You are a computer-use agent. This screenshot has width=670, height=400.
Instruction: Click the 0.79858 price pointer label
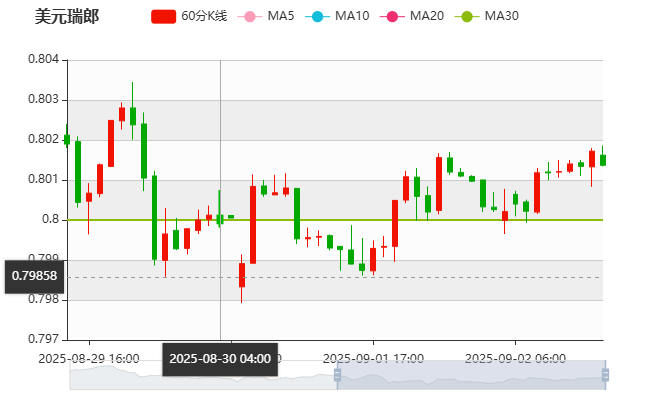34,275
